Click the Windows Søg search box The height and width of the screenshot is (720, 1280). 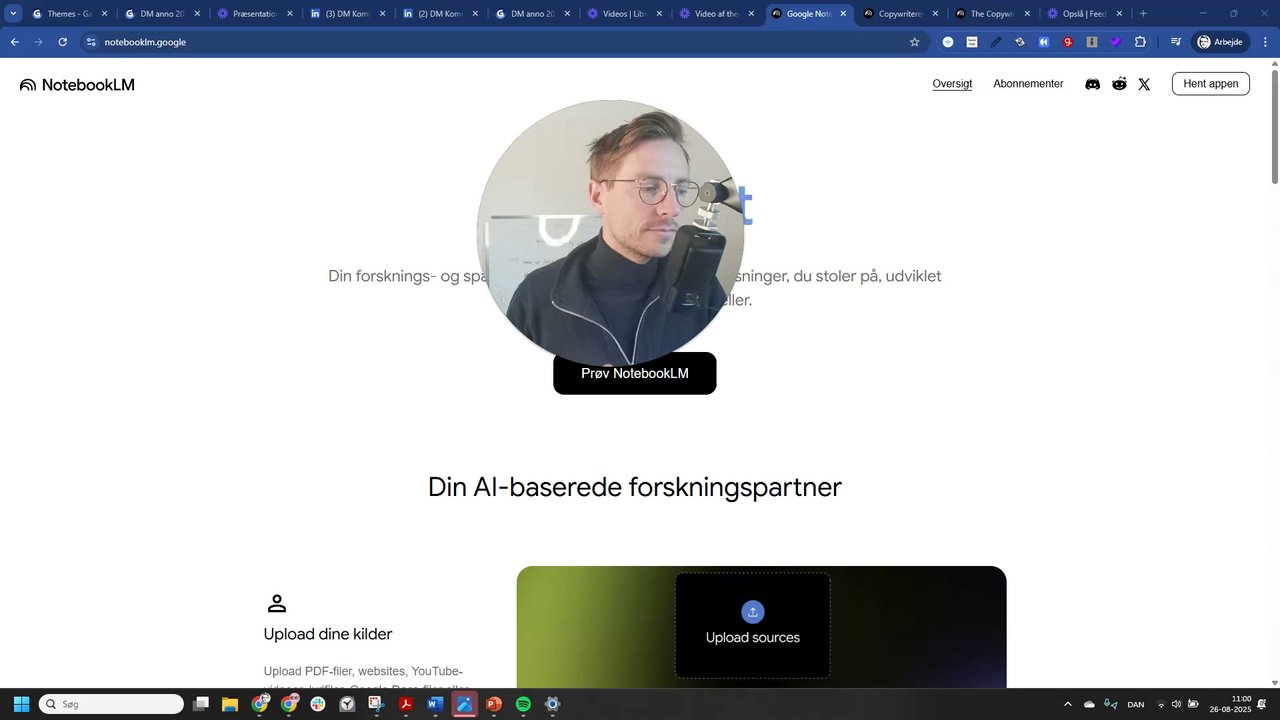point(111,704)
